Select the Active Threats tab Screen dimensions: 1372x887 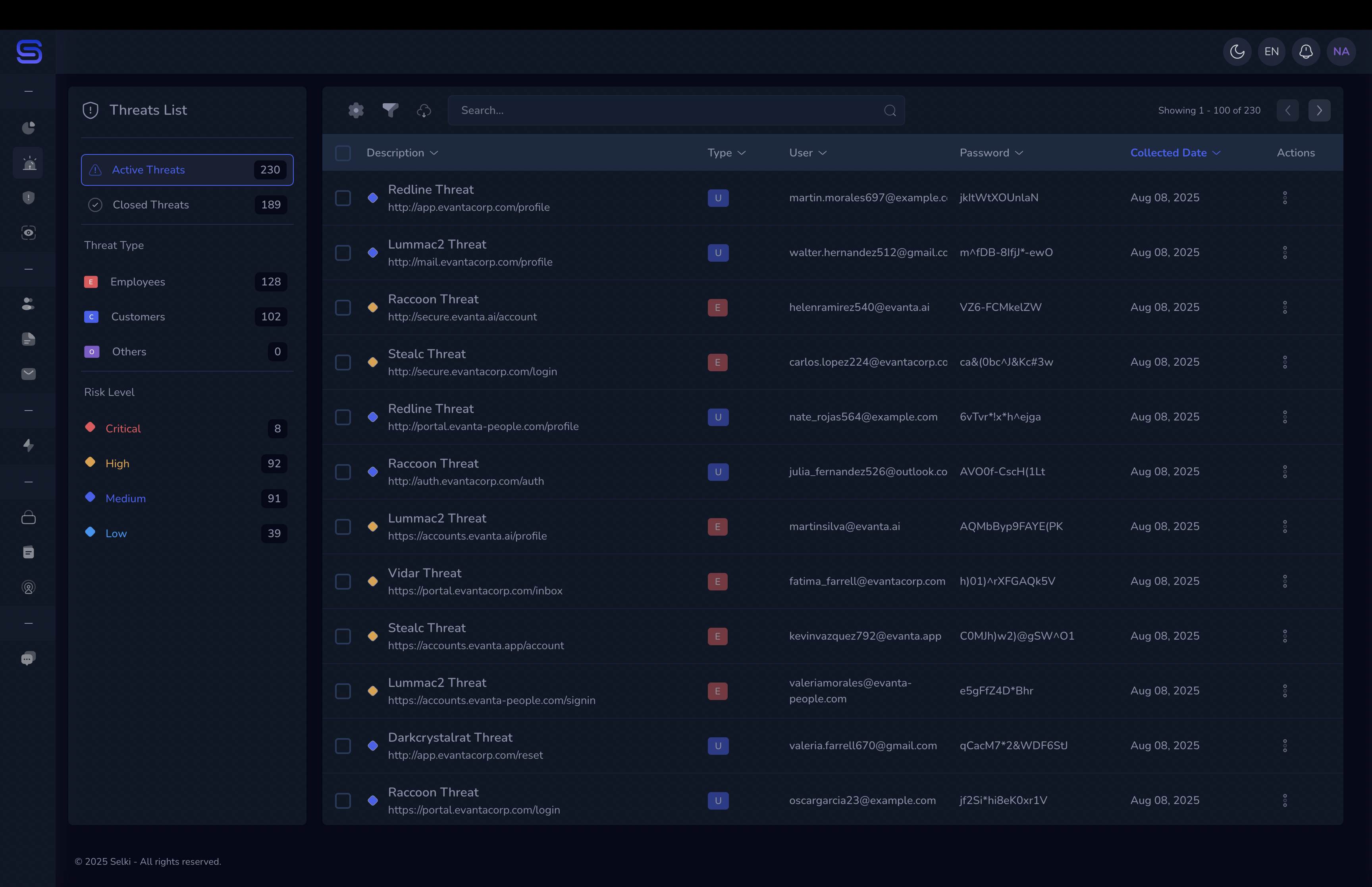point(187,170)
